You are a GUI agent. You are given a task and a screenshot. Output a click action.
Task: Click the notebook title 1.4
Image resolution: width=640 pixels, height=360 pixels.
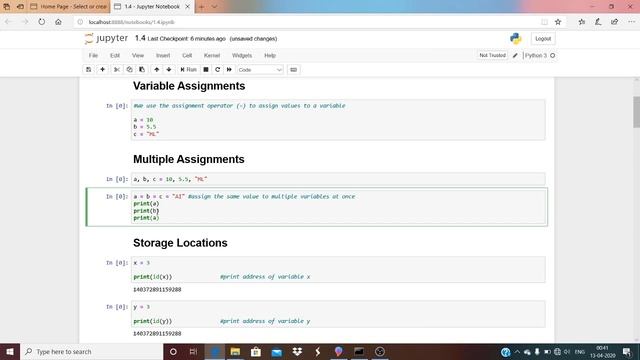140,38
